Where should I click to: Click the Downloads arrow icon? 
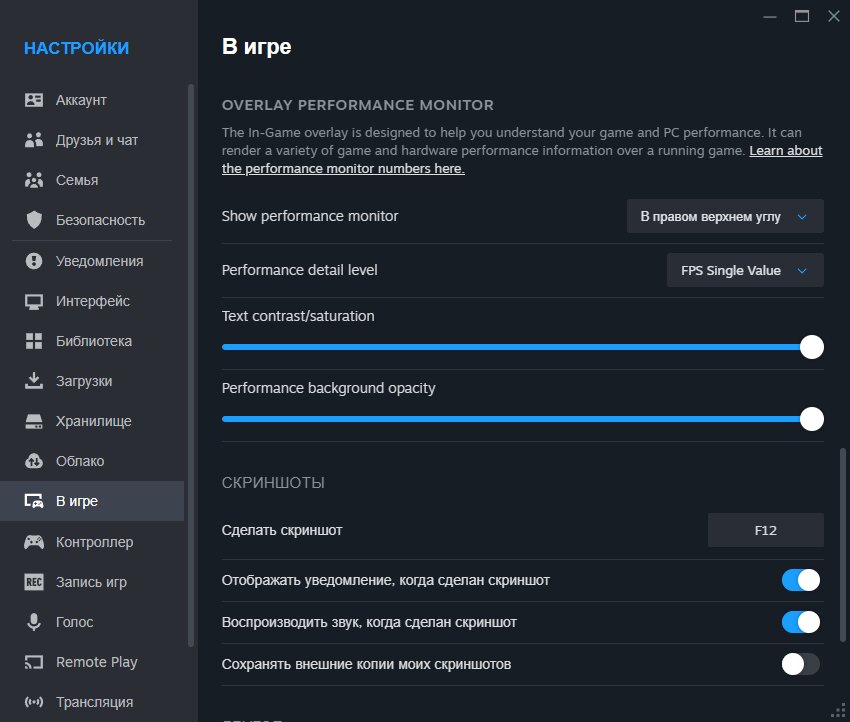[x=34, y=381]
